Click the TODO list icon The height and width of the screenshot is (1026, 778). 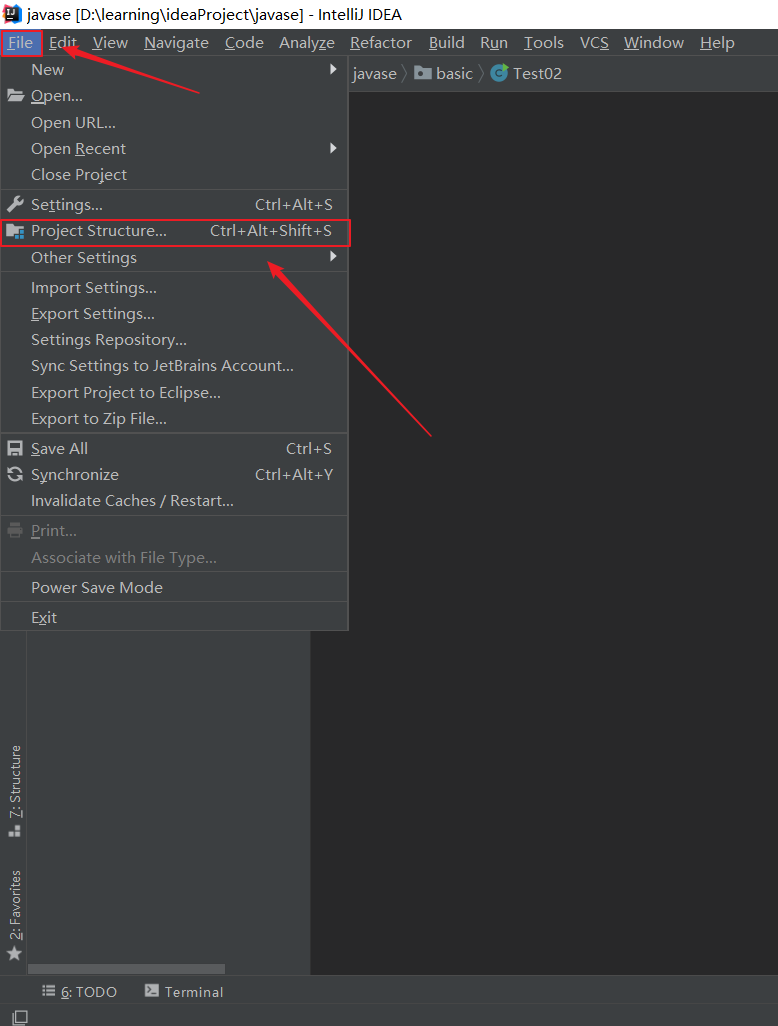(48, 991)
